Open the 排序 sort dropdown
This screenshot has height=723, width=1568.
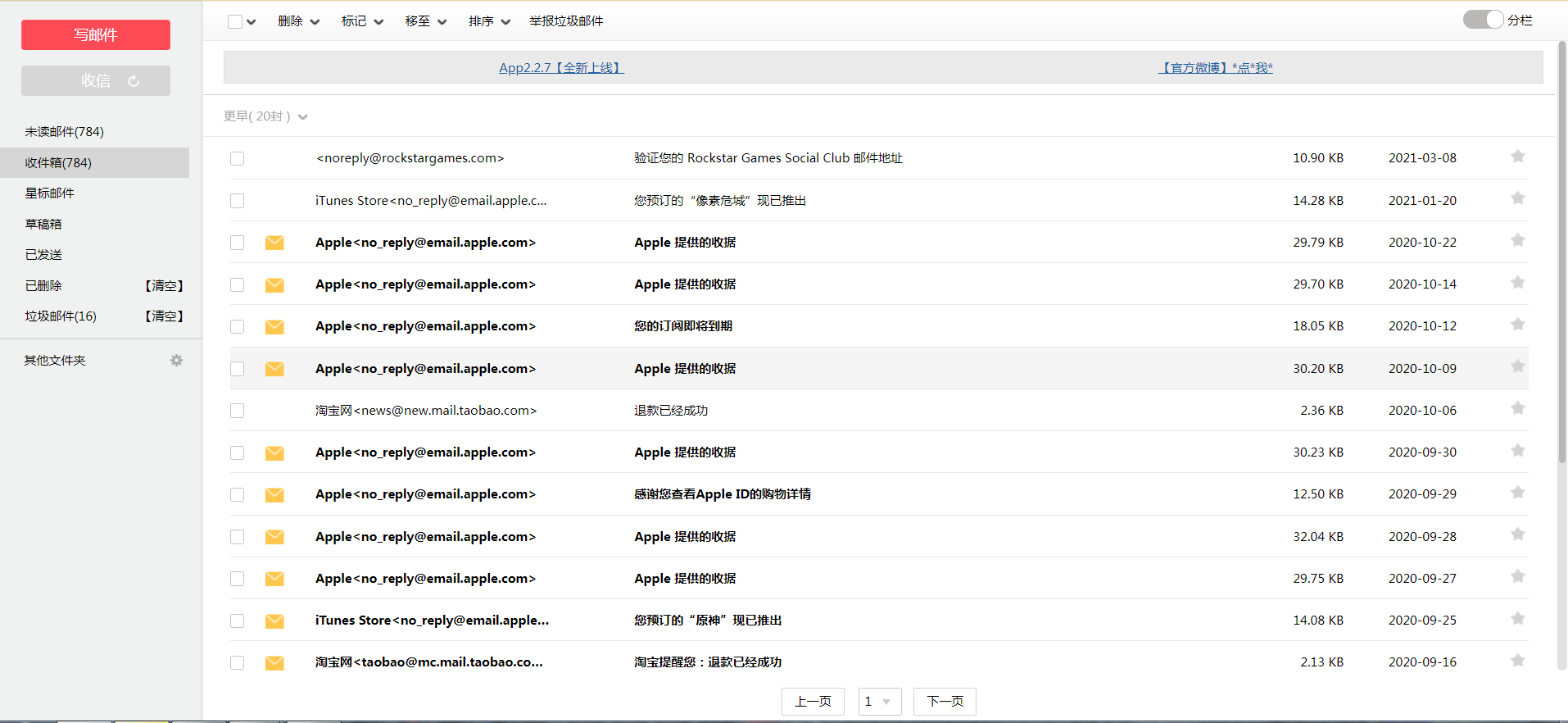pos(489,21)
